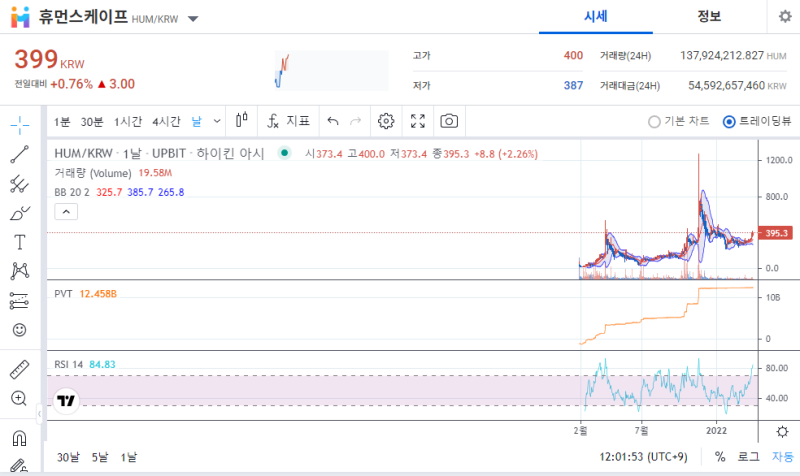Open the emoji icons tool

pyautogui.click(x=20, y=330)
